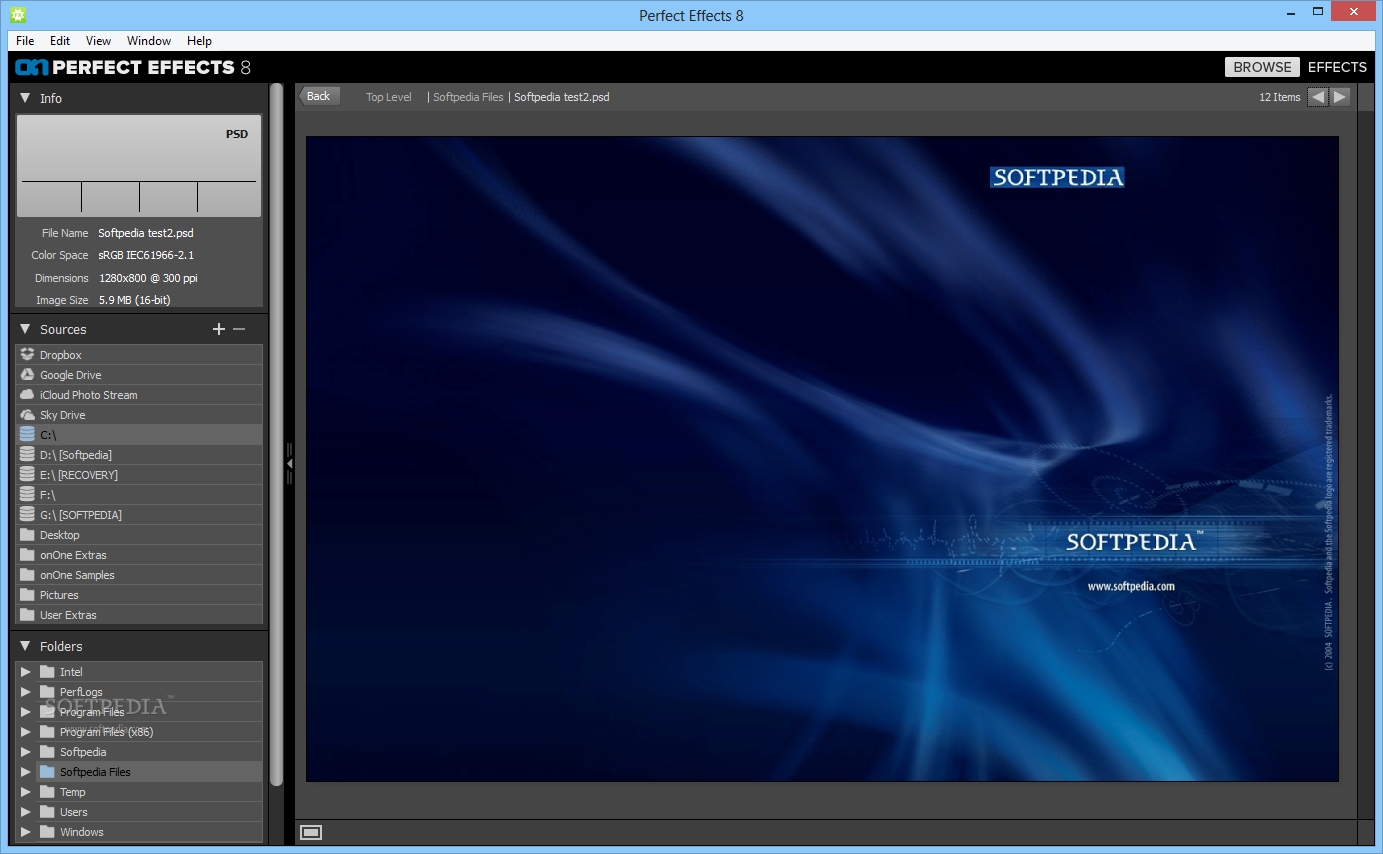Expand the Softpedia folder tree node
1383x854 pixels.
(26, 752)
